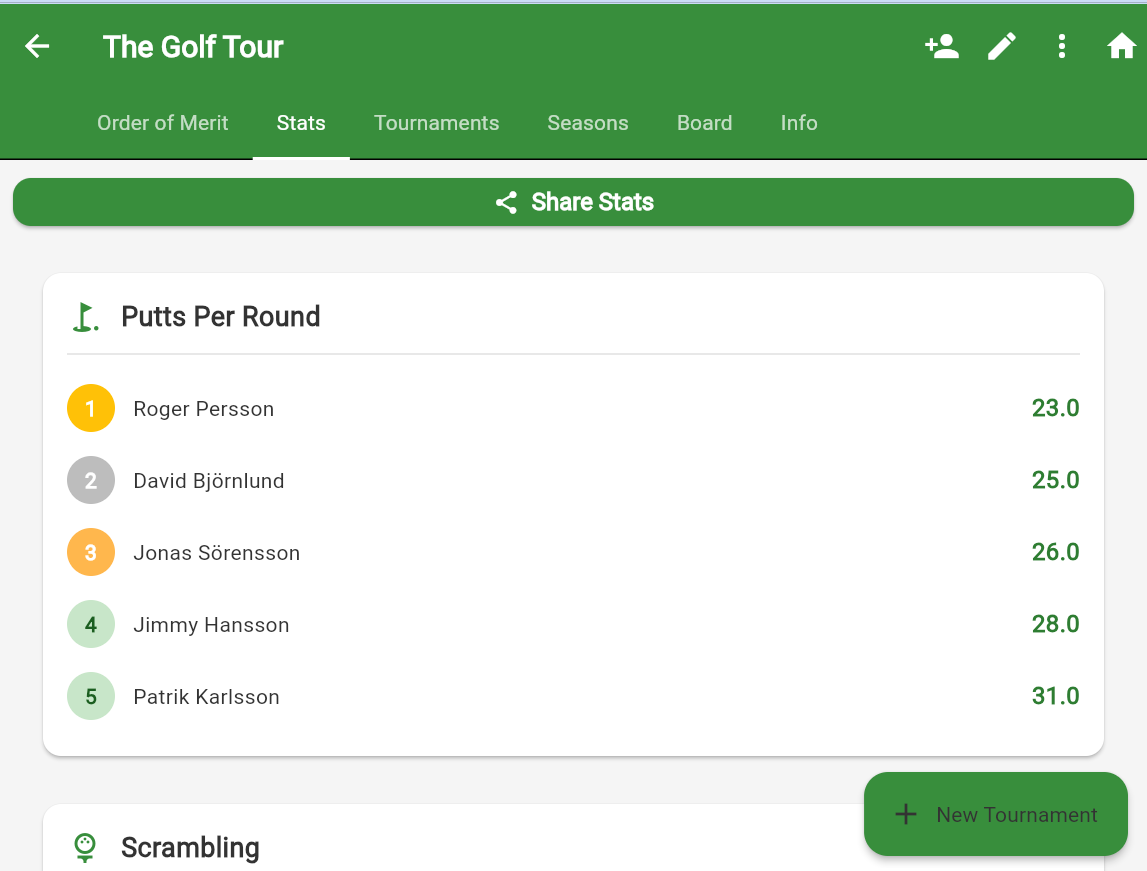Click the pencil edit icon
Screen dimensions: 1147x871
(x=1002, y=47)
